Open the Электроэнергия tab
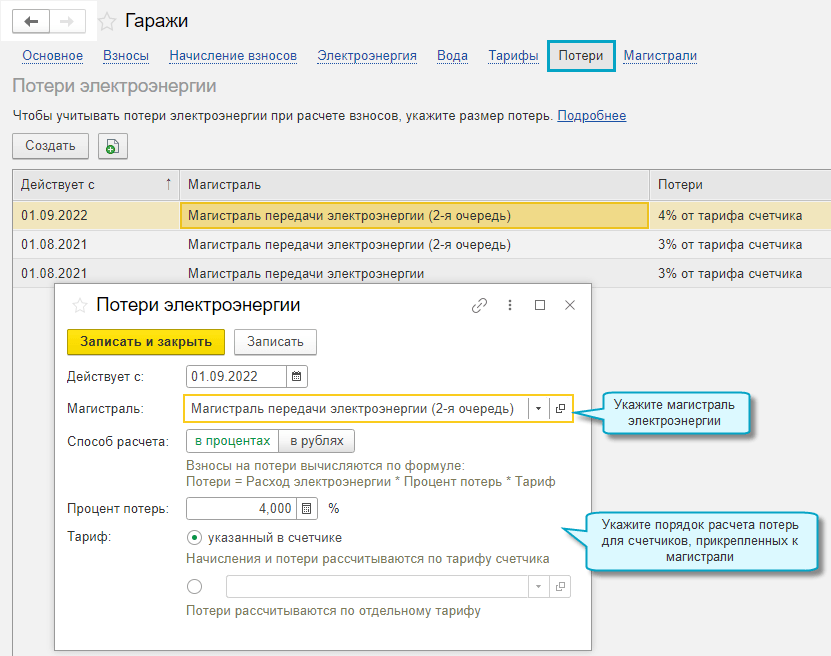The width and height of the screenshot is (831, 656). 367,56
